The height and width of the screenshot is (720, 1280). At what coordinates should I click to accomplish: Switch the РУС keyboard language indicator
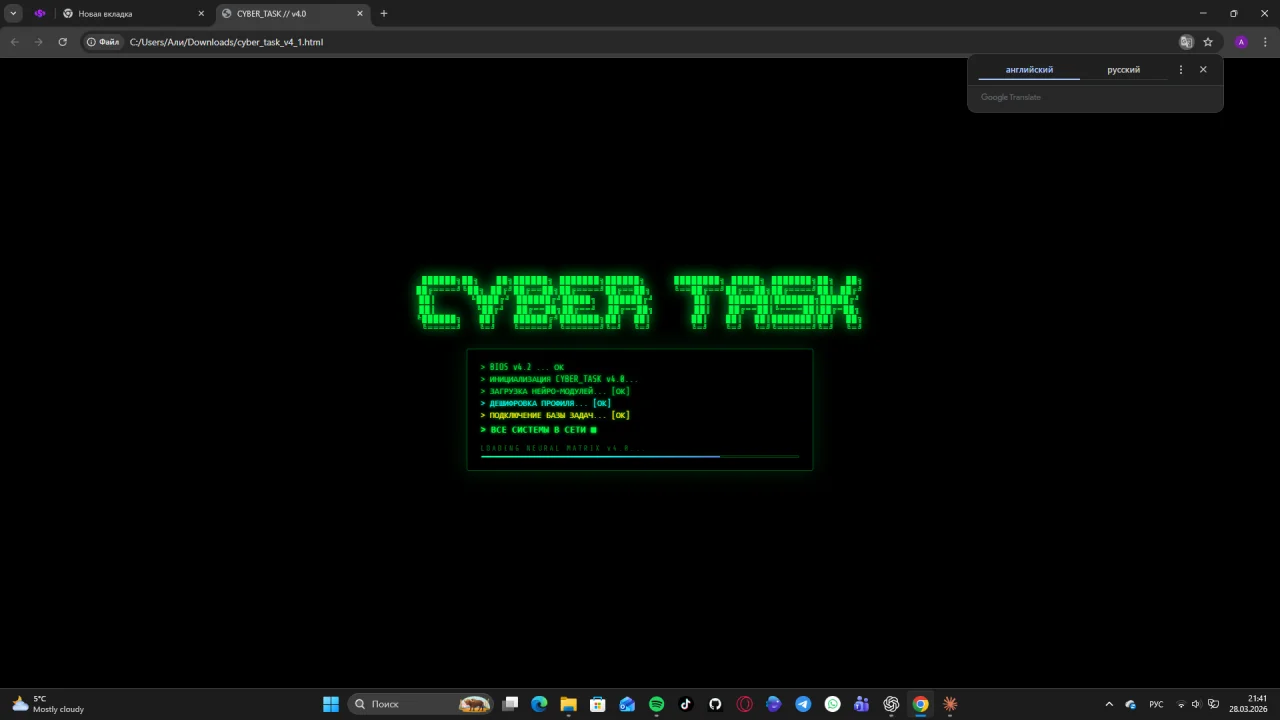tap(1156, 704)
